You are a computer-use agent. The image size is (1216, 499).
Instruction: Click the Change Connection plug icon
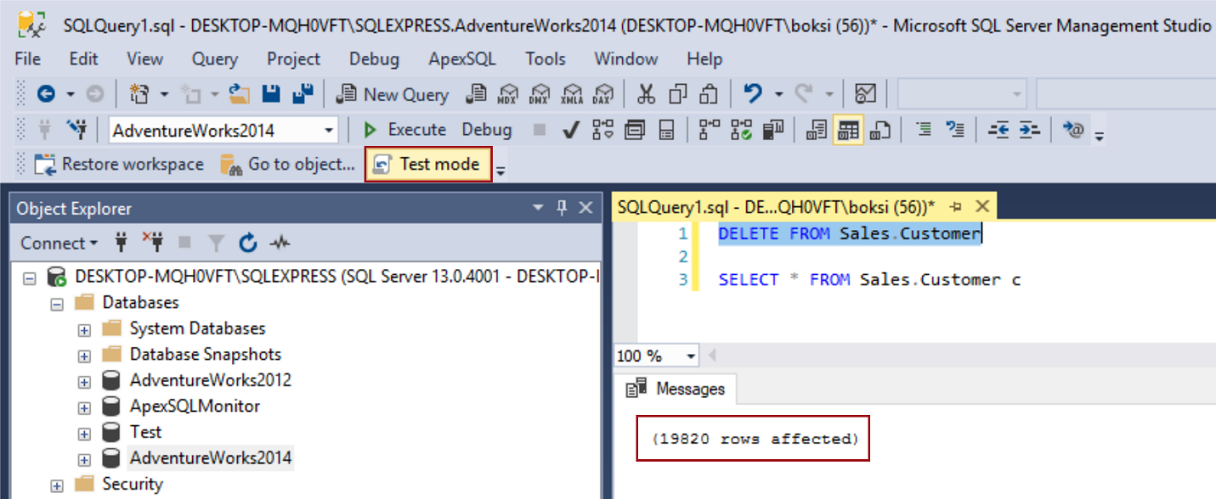(x=77, y=130)
